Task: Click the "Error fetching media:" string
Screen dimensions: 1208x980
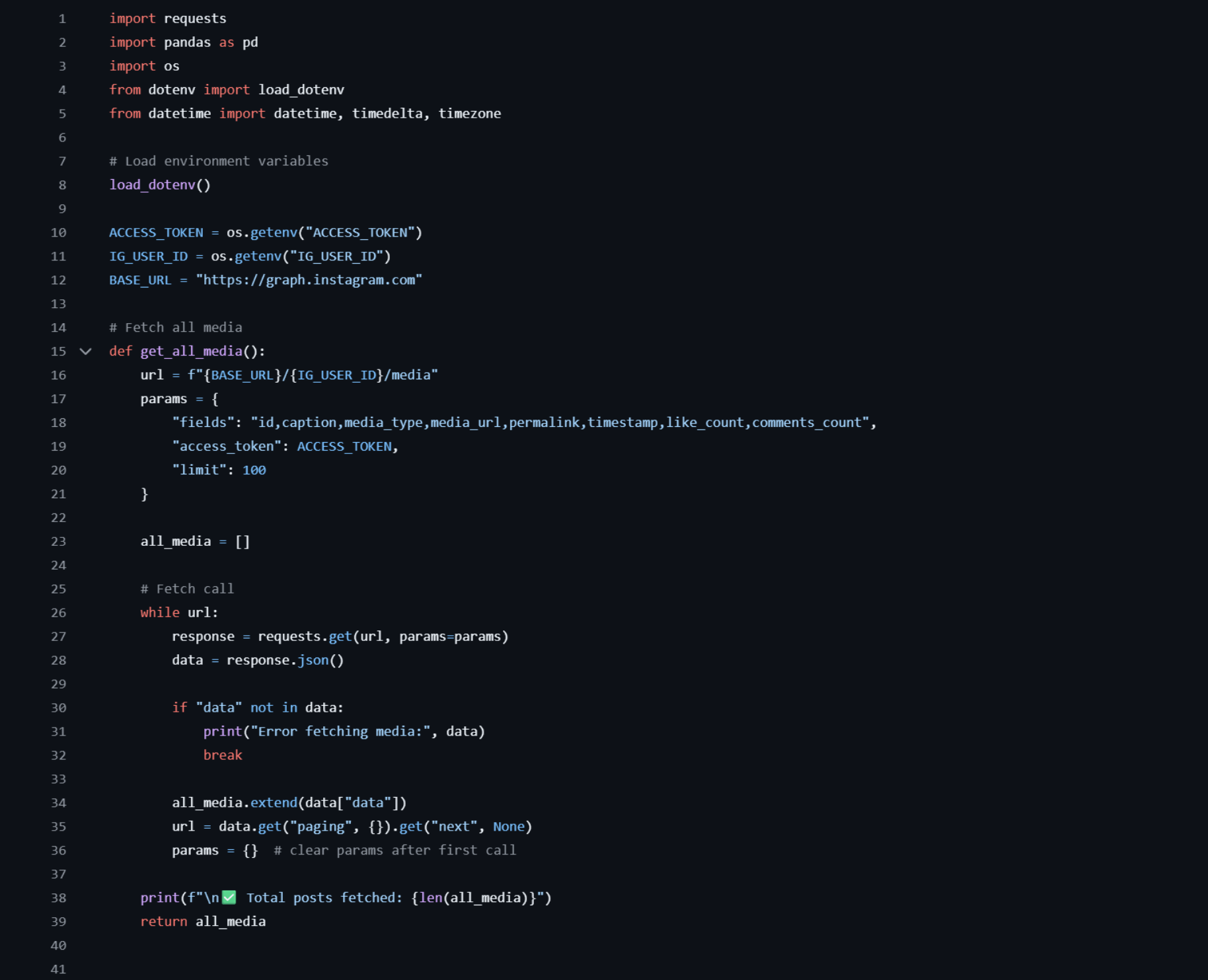Action: point(340,732)
